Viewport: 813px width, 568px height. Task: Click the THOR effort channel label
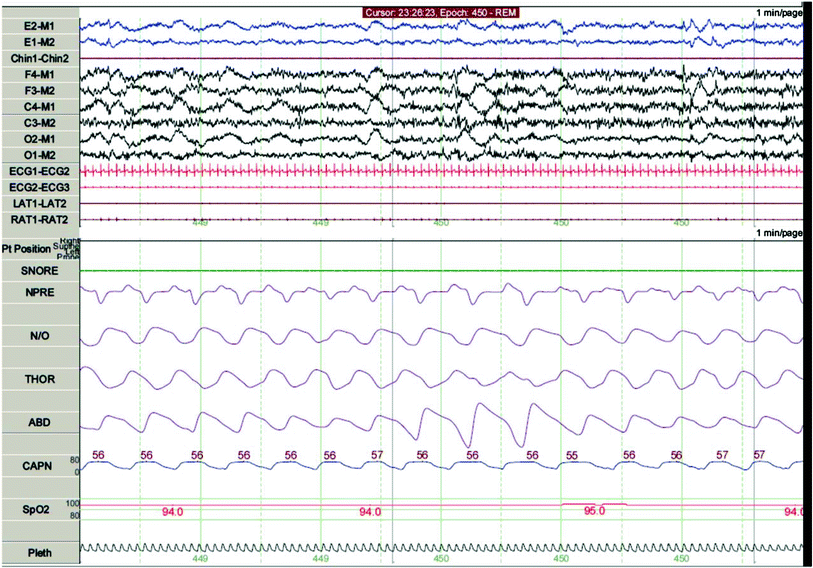click(x=39, y=379)
